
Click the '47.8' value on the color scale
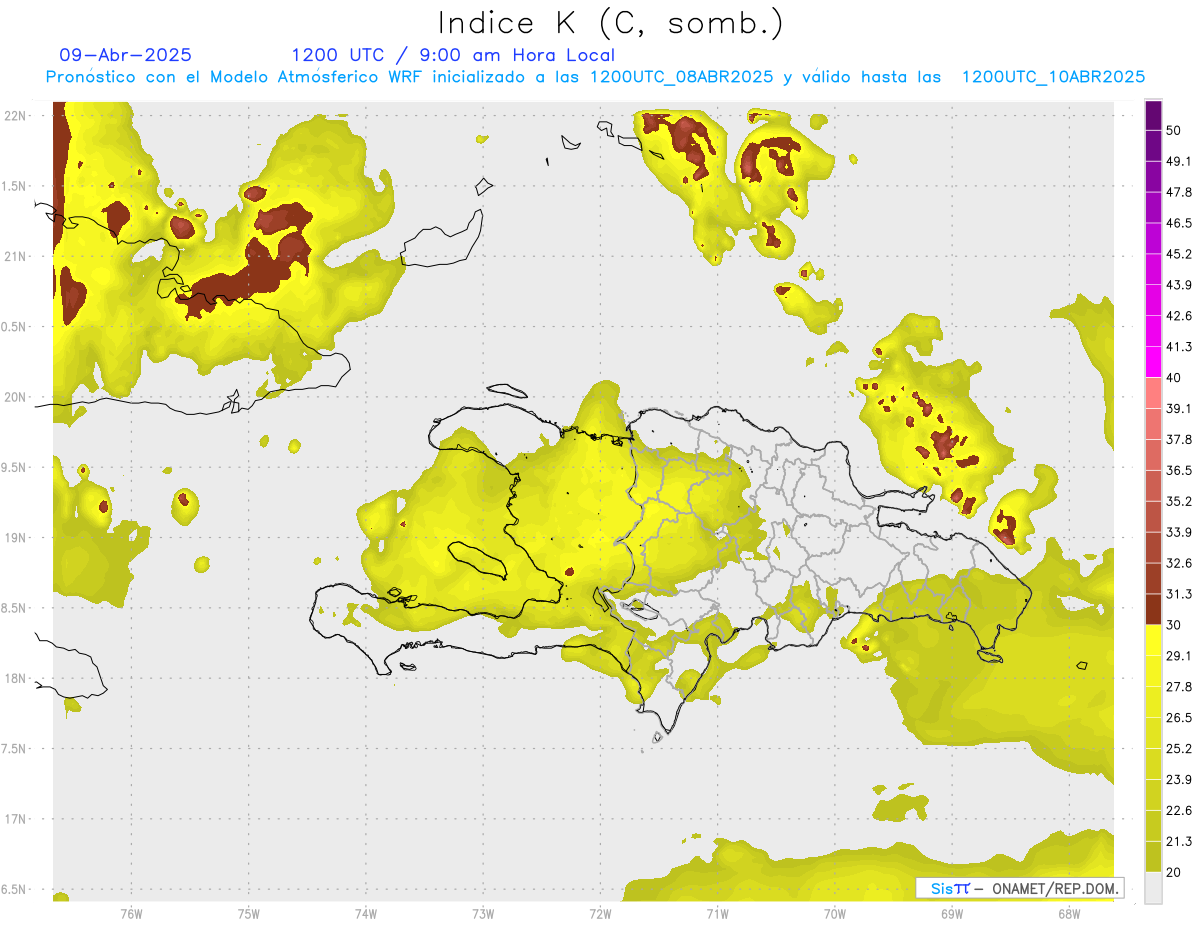[x=1179, y=192]
